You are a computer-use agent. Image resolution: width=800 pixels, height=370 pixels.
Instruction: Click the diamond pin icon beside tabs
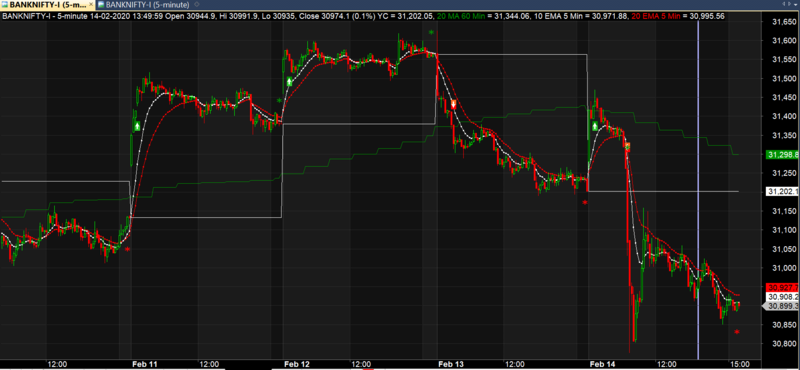(x=197, y=5)
